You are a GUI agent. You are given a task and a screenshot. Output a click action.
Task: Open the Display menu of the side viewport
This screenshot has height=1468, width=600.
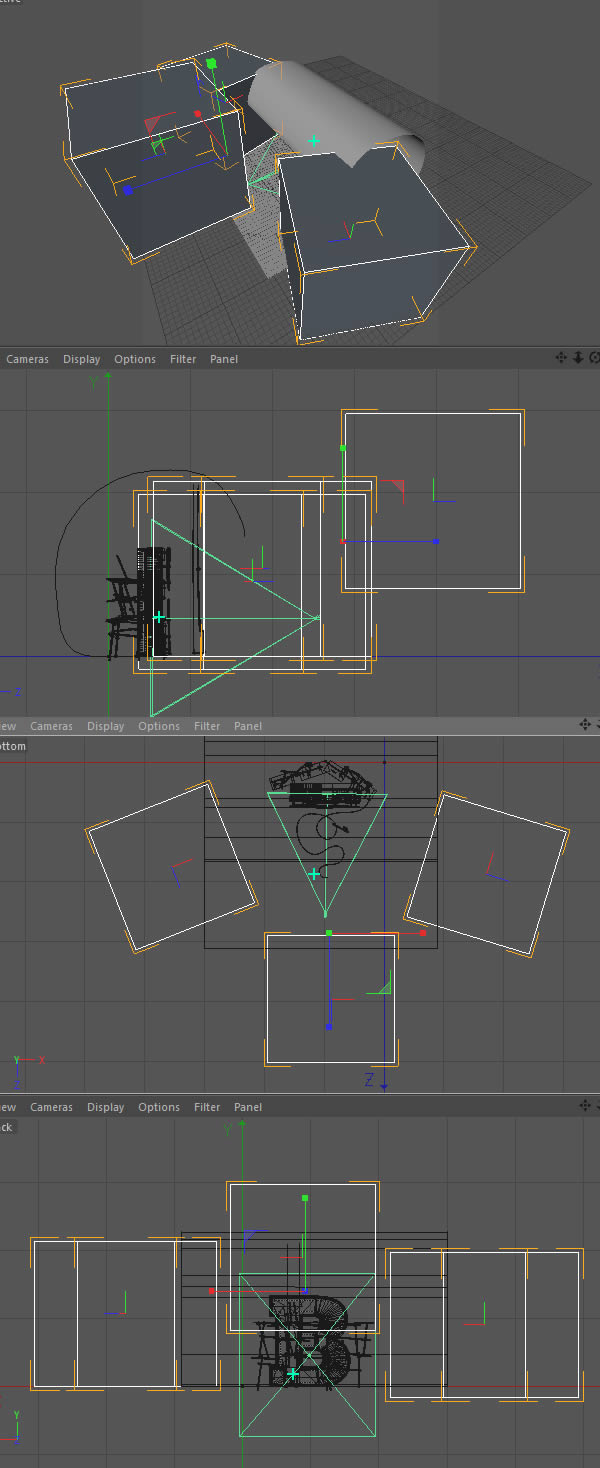point(81,359)
